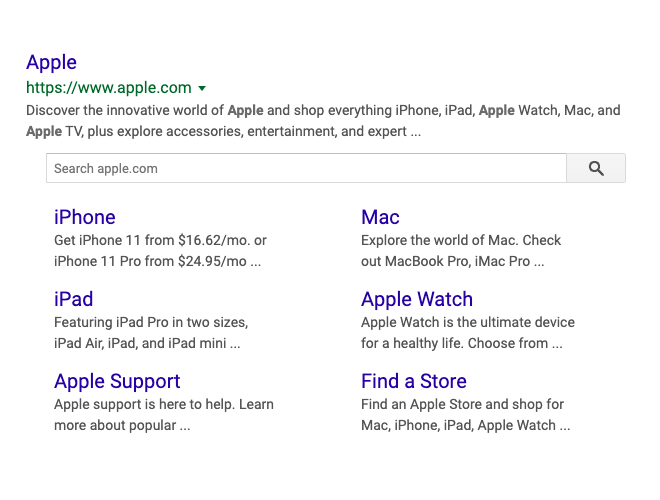Click the 'Find an Apple Store and shop' snippet
Image resolution: width=660 pixels, height=500 pixels.
pyautogui.click(x=466, y=415)
